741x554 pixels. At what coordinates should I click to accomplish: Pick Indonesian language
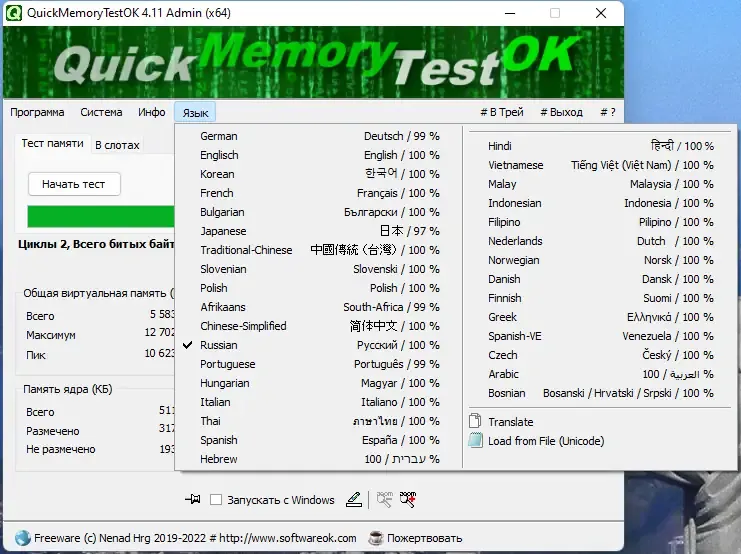click(600, 203)
